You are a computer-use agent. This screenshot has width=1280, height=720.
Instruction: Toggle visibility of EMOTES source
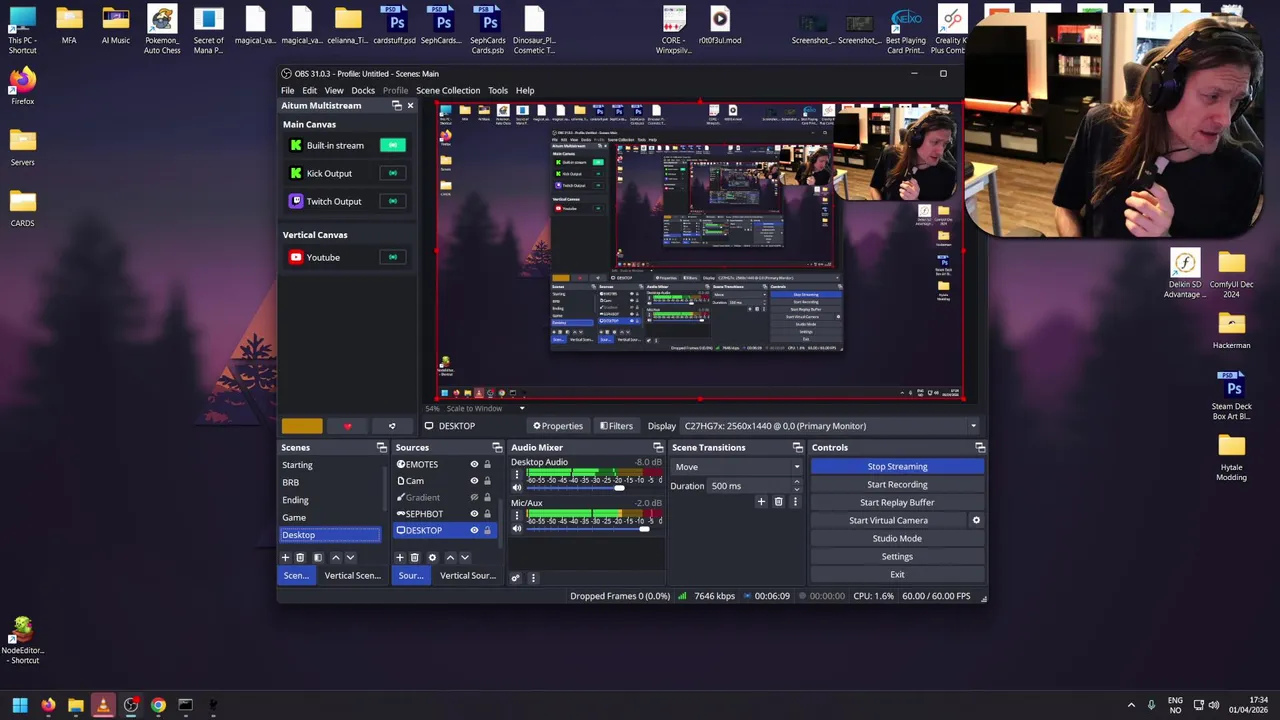coord(474,464)
